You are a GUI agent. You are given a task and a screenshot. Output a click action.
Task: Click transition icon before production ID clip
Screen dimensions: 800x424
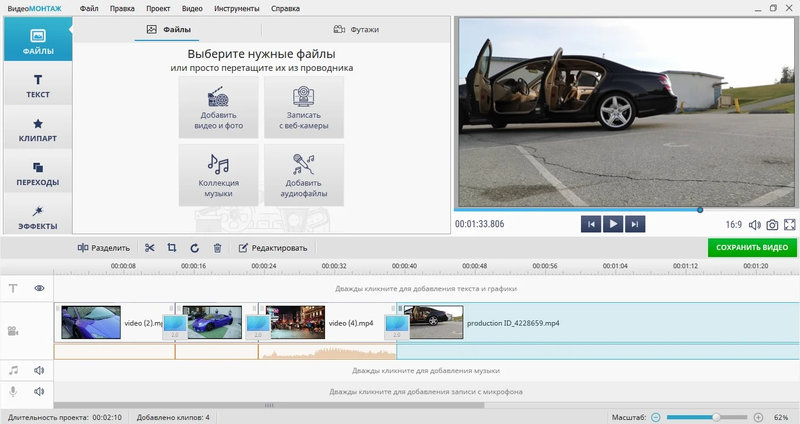coord(396,327)
